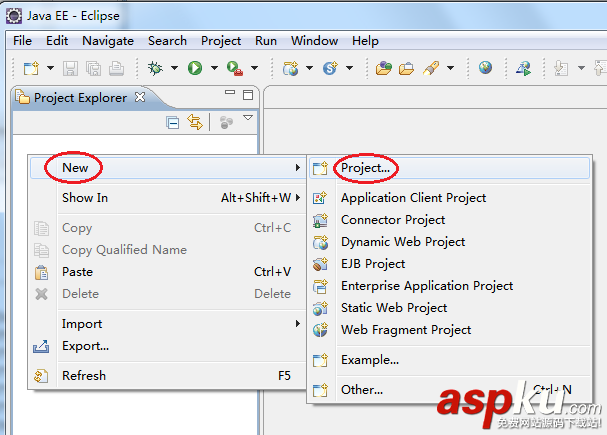Choose Export... in context menu
Screen dimensions: 607x435
coord(168,346)
